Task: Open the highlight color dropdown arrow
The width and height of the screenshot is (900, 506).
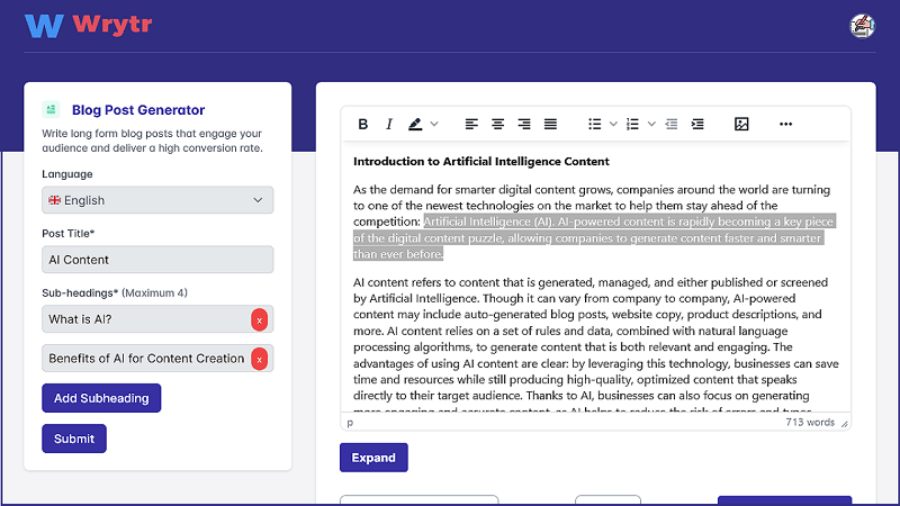Action: point(435,124)
